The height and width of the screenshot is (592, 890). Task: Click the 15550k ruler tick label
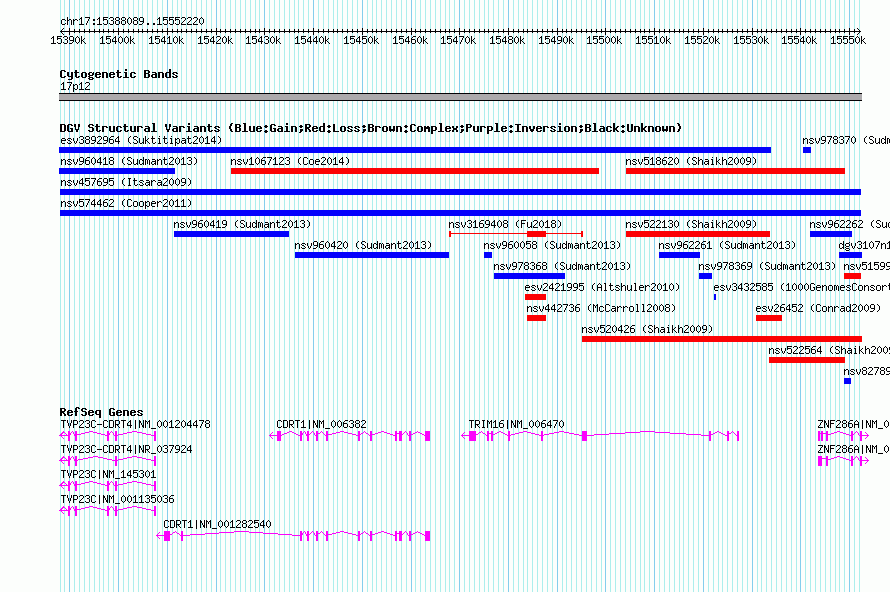click(848, 40)
